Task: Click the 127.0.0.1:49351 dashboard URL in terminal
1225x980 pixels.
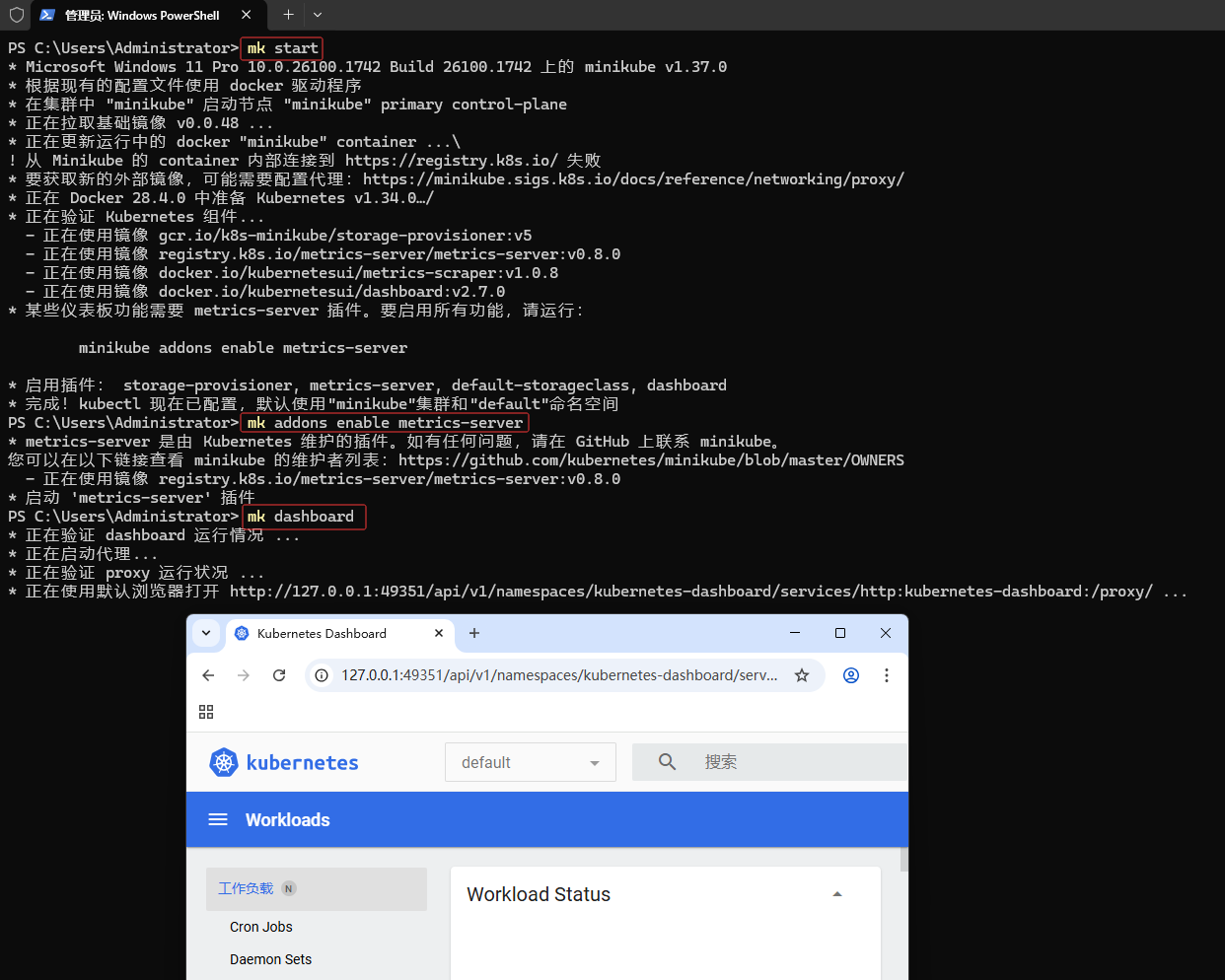Action: pyautogui.click(x=690, y=592)
